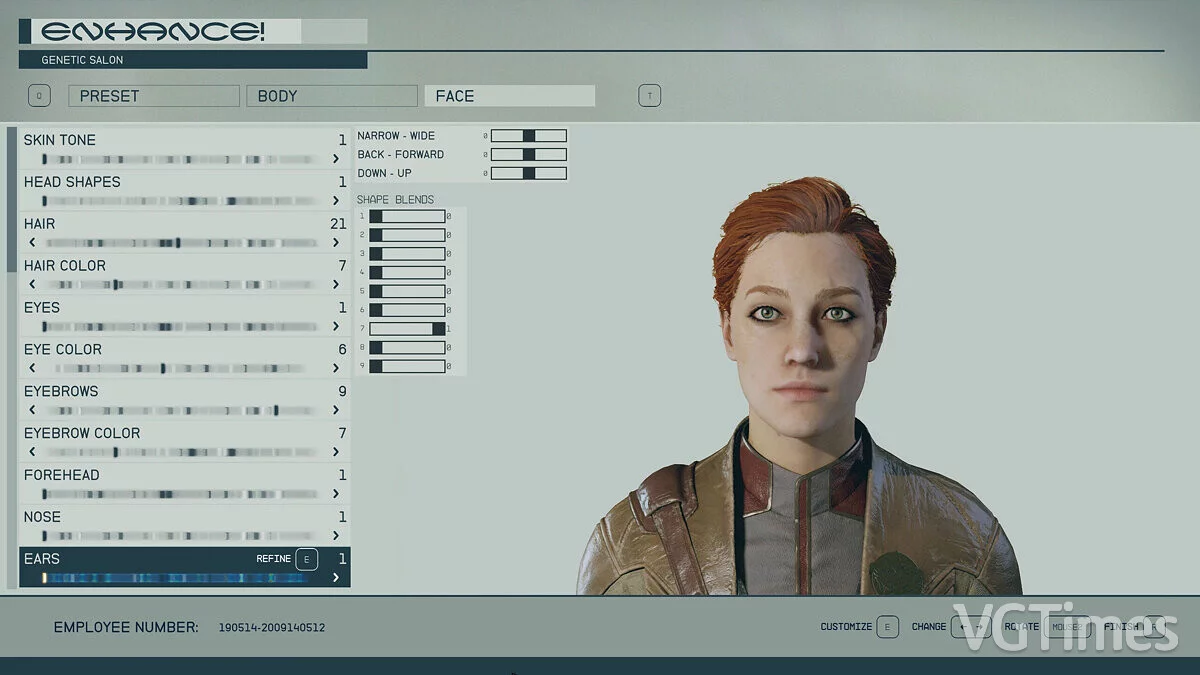Click the right arrow on Skin Tone
Screen dimensions: 1200x675
[336, 159]
